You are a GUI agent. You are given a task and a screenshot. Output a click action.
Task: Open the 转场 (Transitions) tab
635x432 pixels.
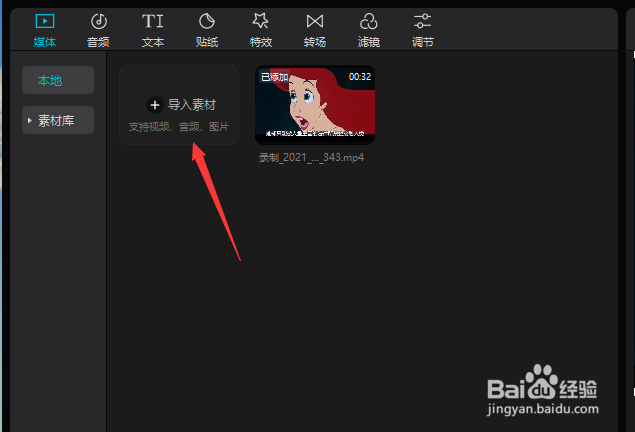tap(315, 31)
